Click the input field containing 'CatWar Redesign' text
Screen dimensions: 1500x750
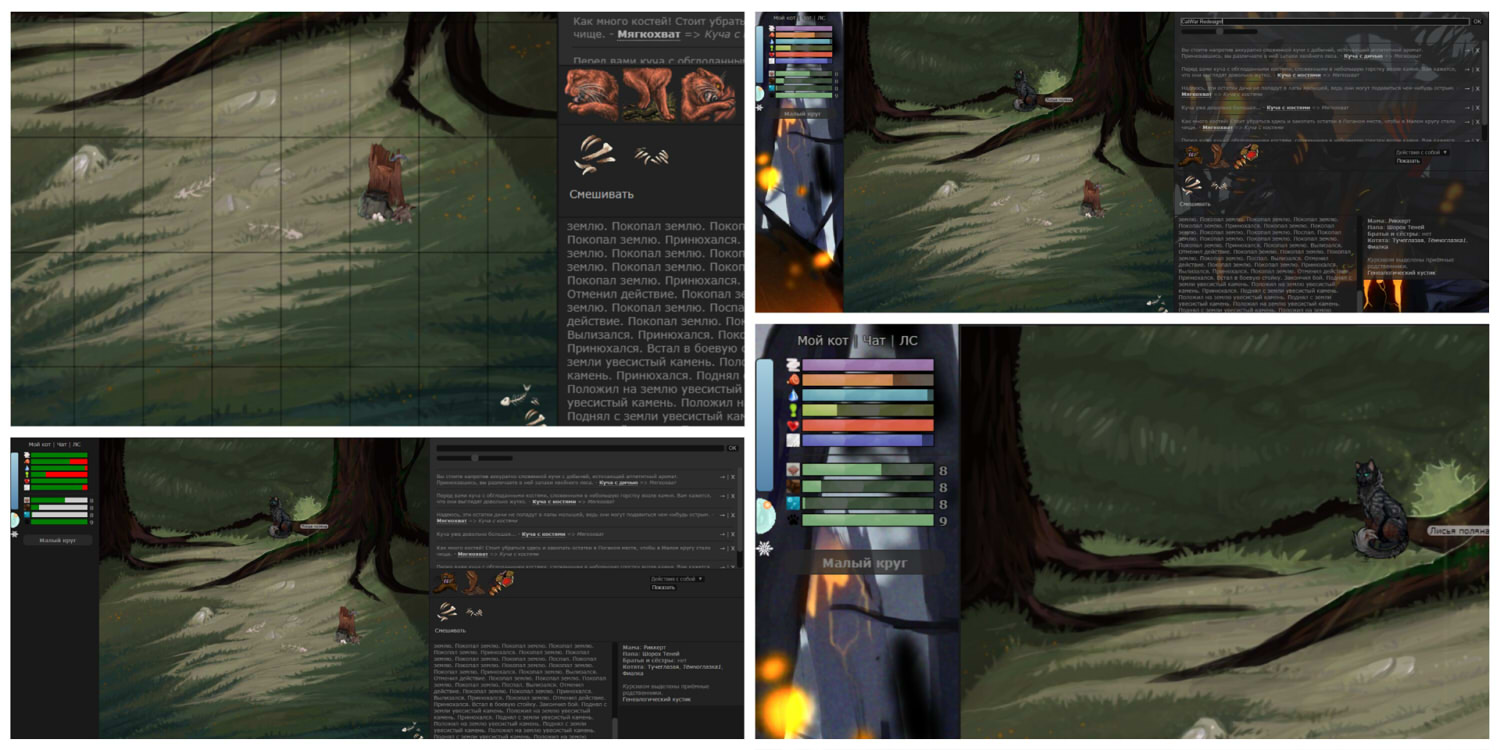pos(1324,21)
